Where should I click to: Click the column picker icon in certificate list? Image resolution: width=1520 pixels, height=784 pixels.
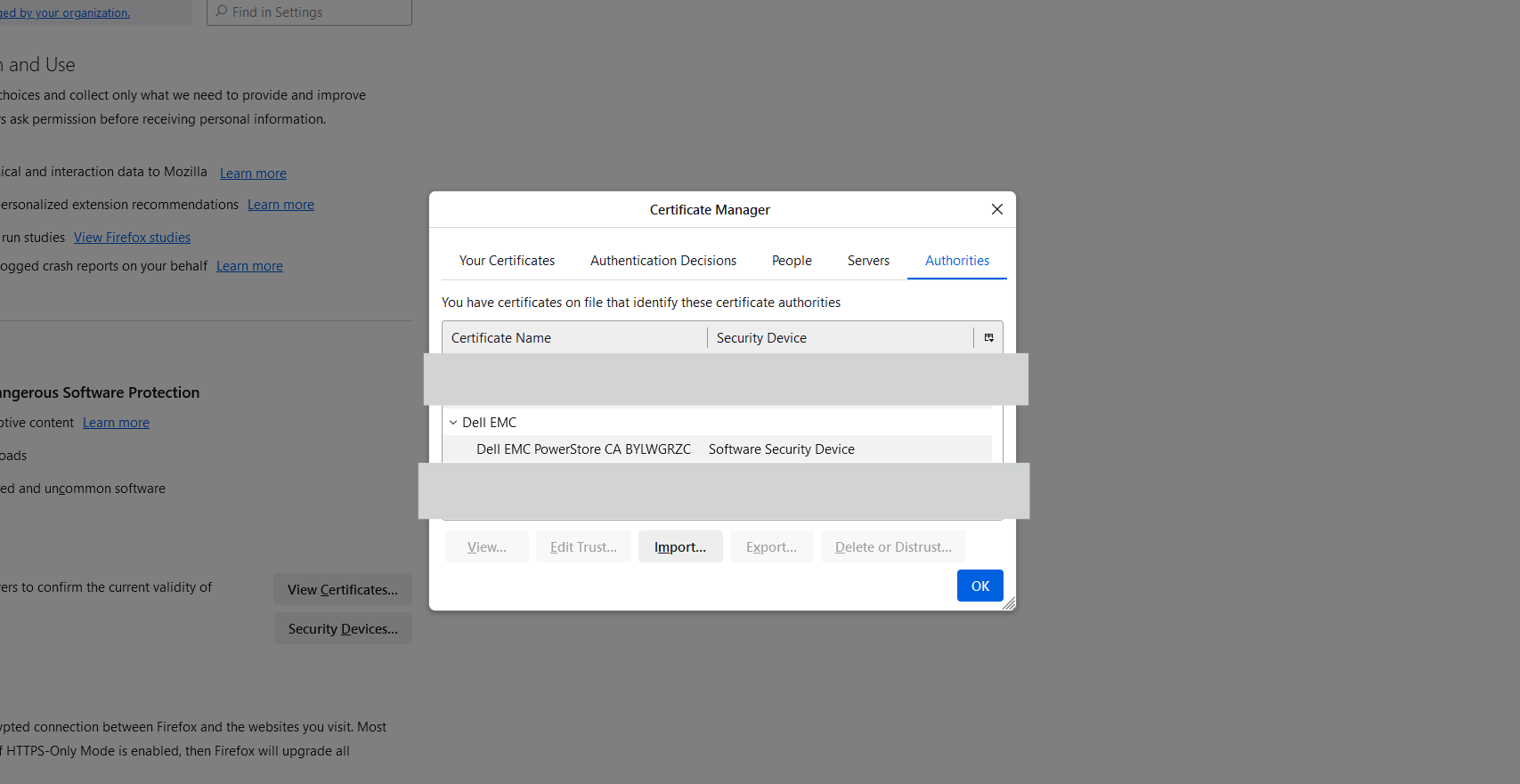click(x=988, y=338)
